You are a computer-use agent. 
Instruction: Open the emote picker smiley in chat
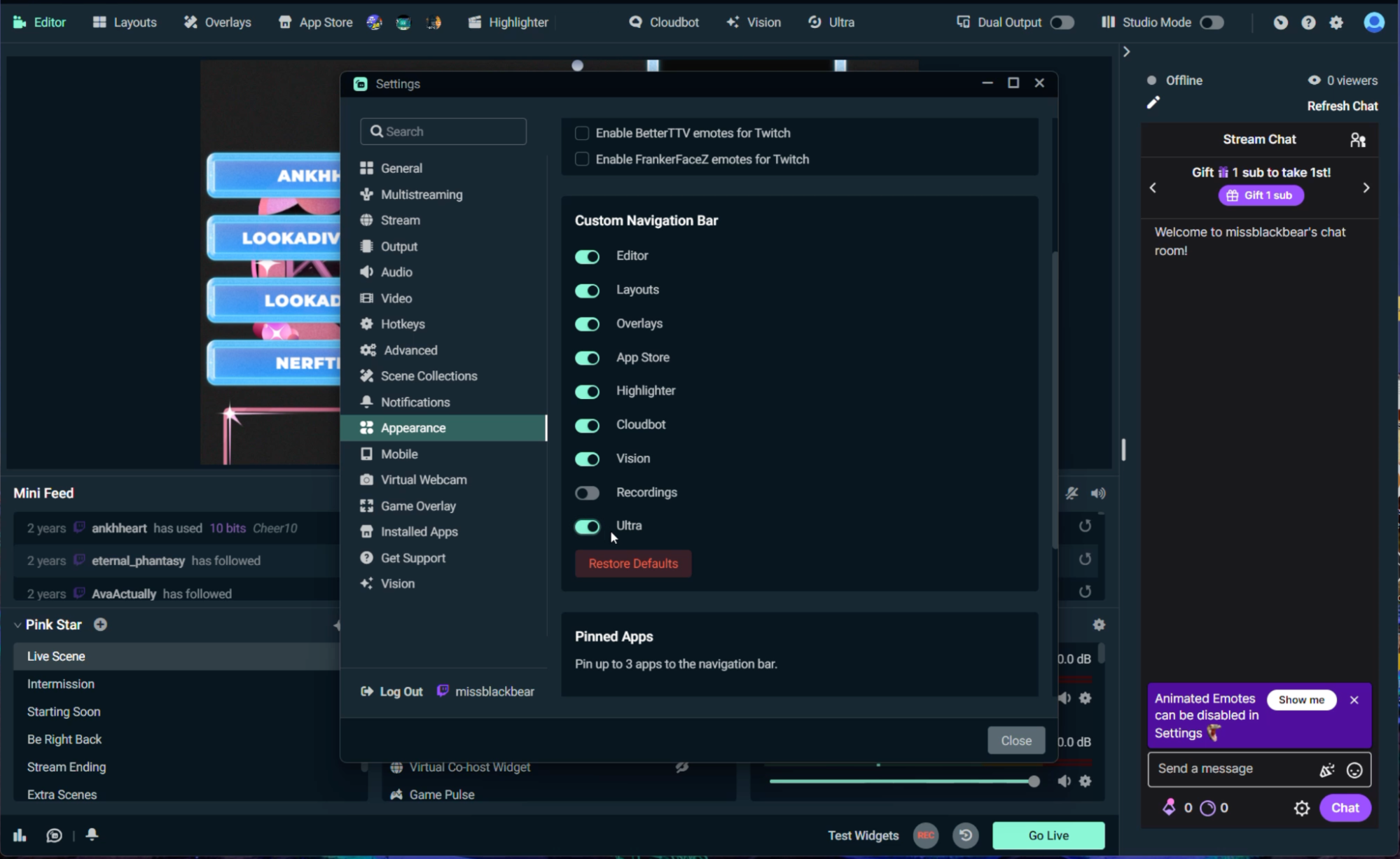[x=1354, y=770]
